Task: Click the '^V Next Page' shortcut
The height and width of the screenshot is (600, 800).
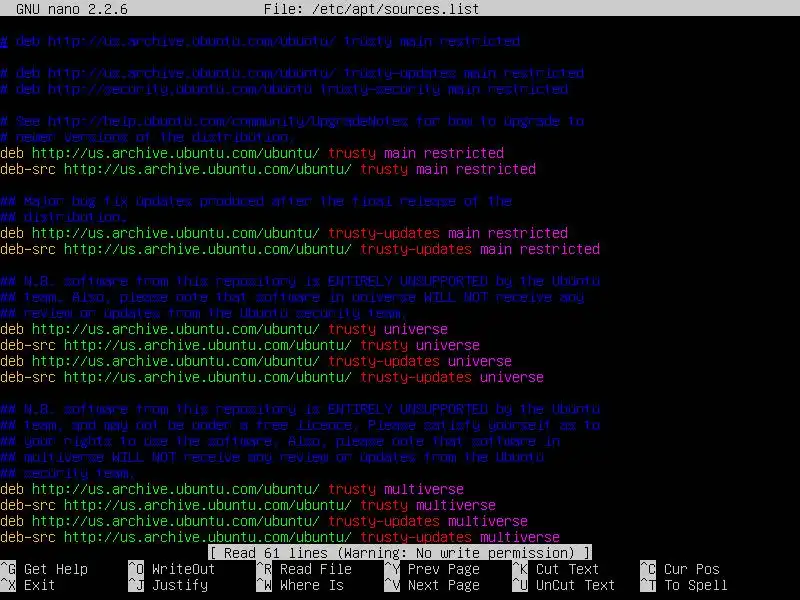Action: tap(432, 585)
